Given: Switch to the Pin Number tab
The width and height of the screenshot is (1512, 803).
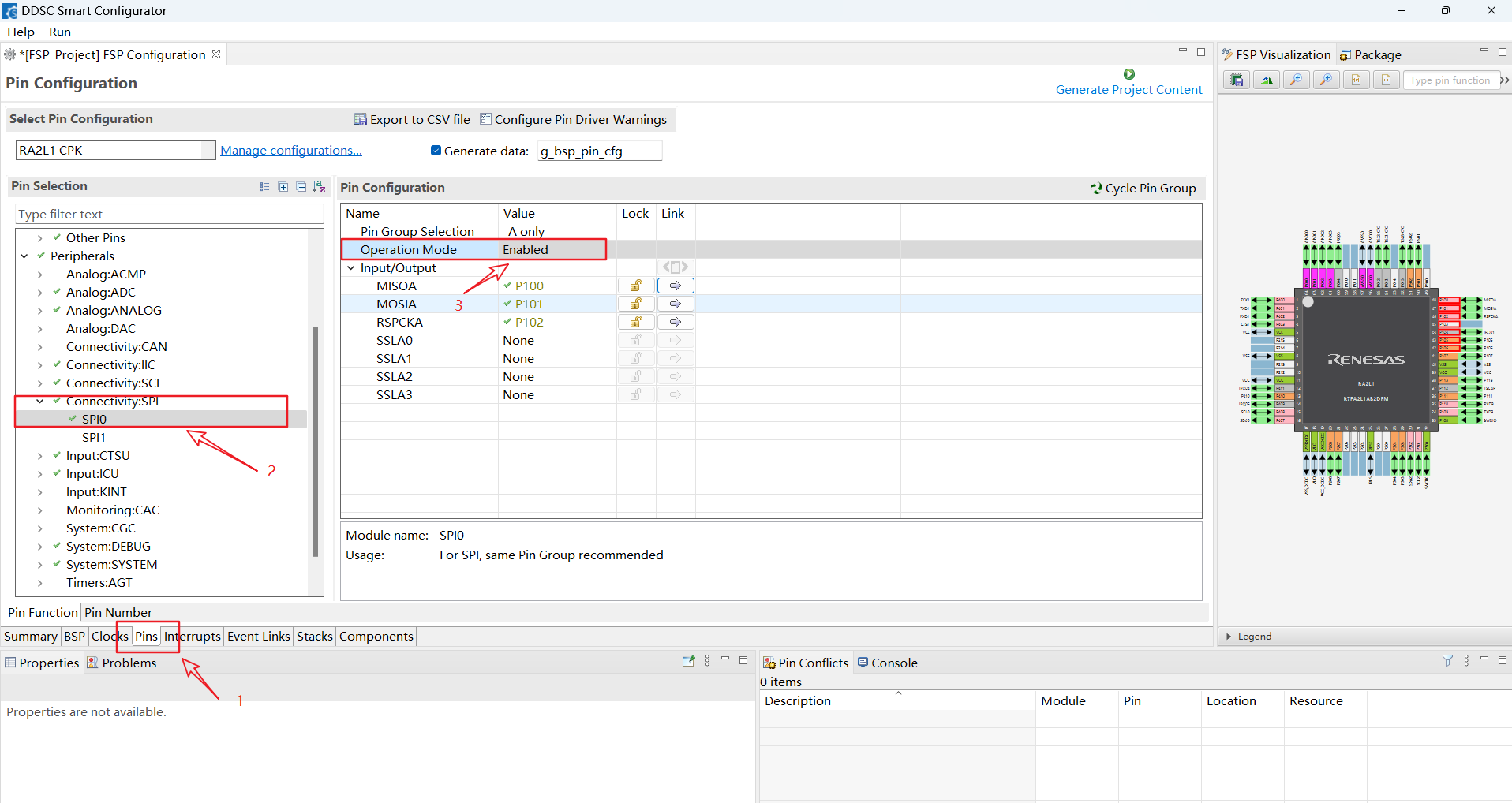Looking at the screenshot, I should pos(118,613).
